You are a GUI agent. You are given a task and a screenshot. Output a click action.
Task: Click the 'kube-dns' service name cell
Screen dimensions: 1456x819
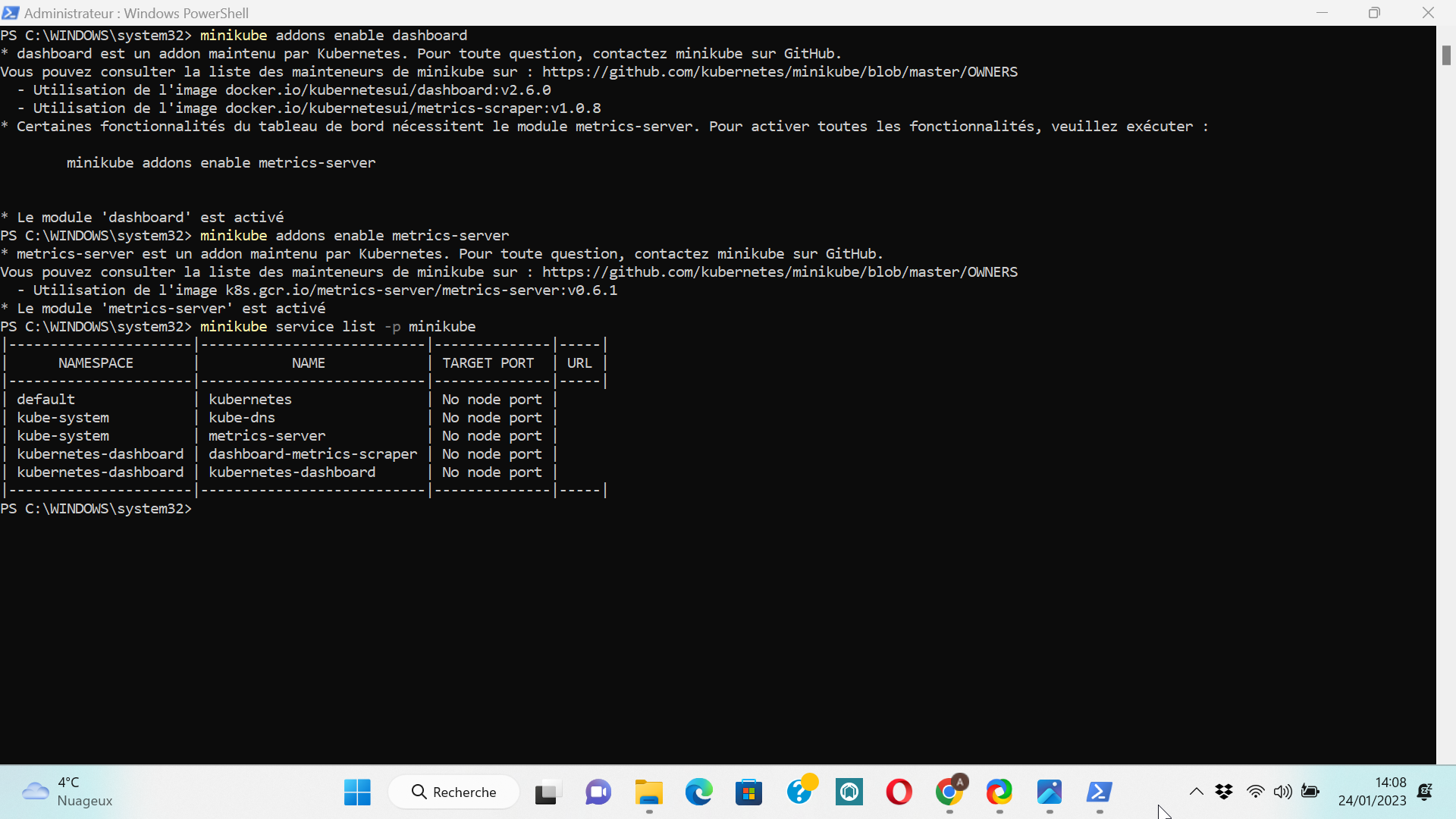[242, 418]
